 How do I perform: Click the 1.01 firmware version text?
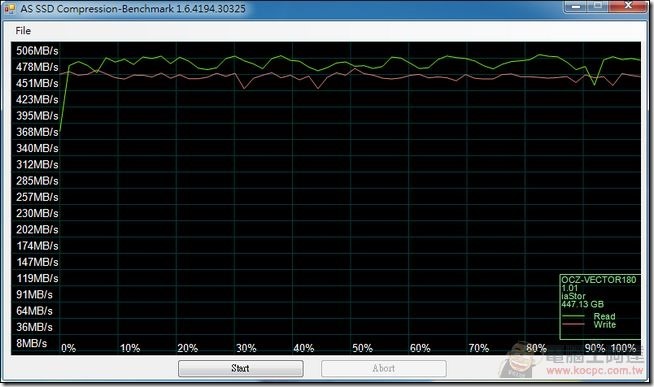click(x=570, y=288)
